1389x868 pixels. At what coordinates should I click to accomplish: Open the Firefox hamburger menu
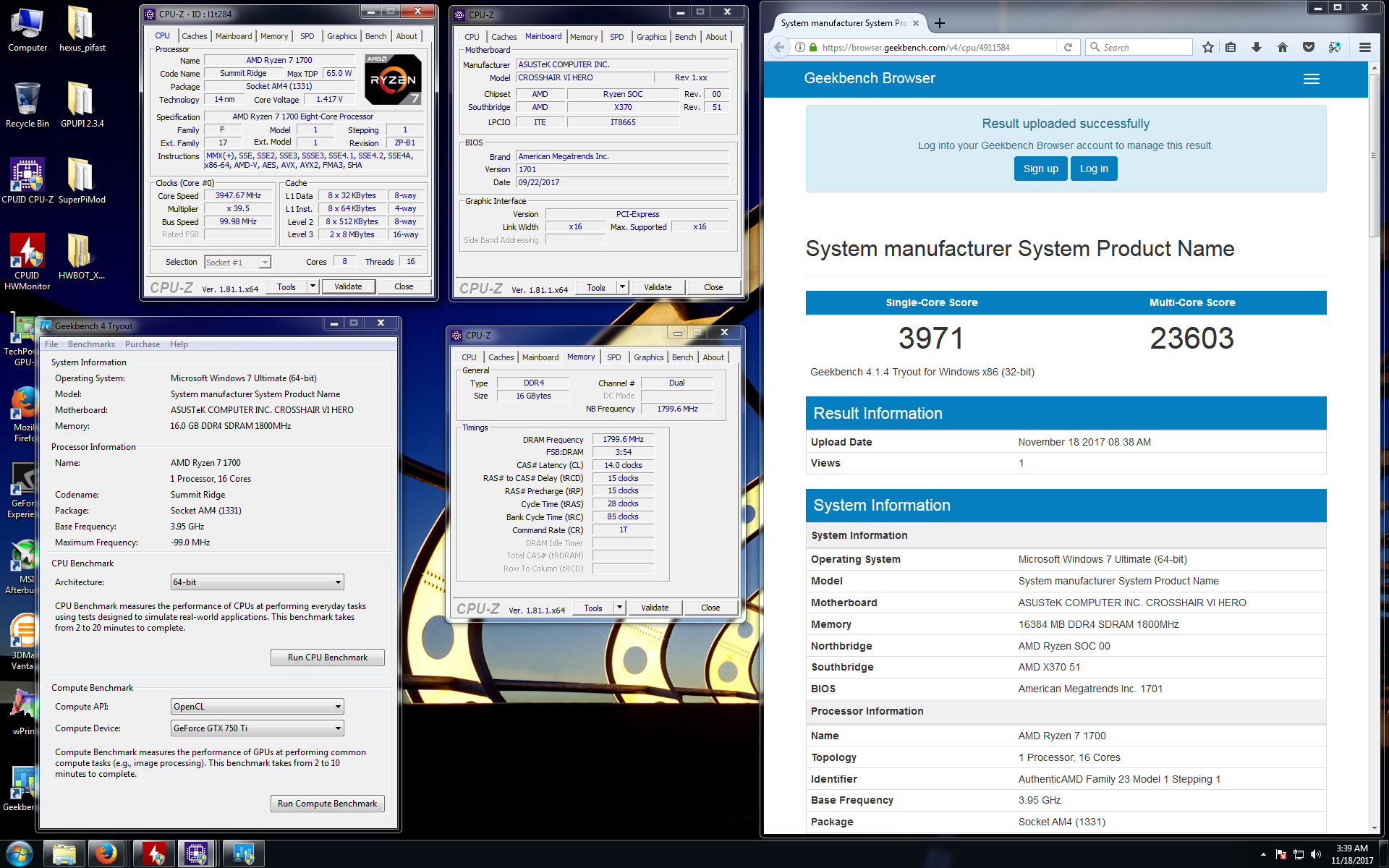(x=1365, y=47)
